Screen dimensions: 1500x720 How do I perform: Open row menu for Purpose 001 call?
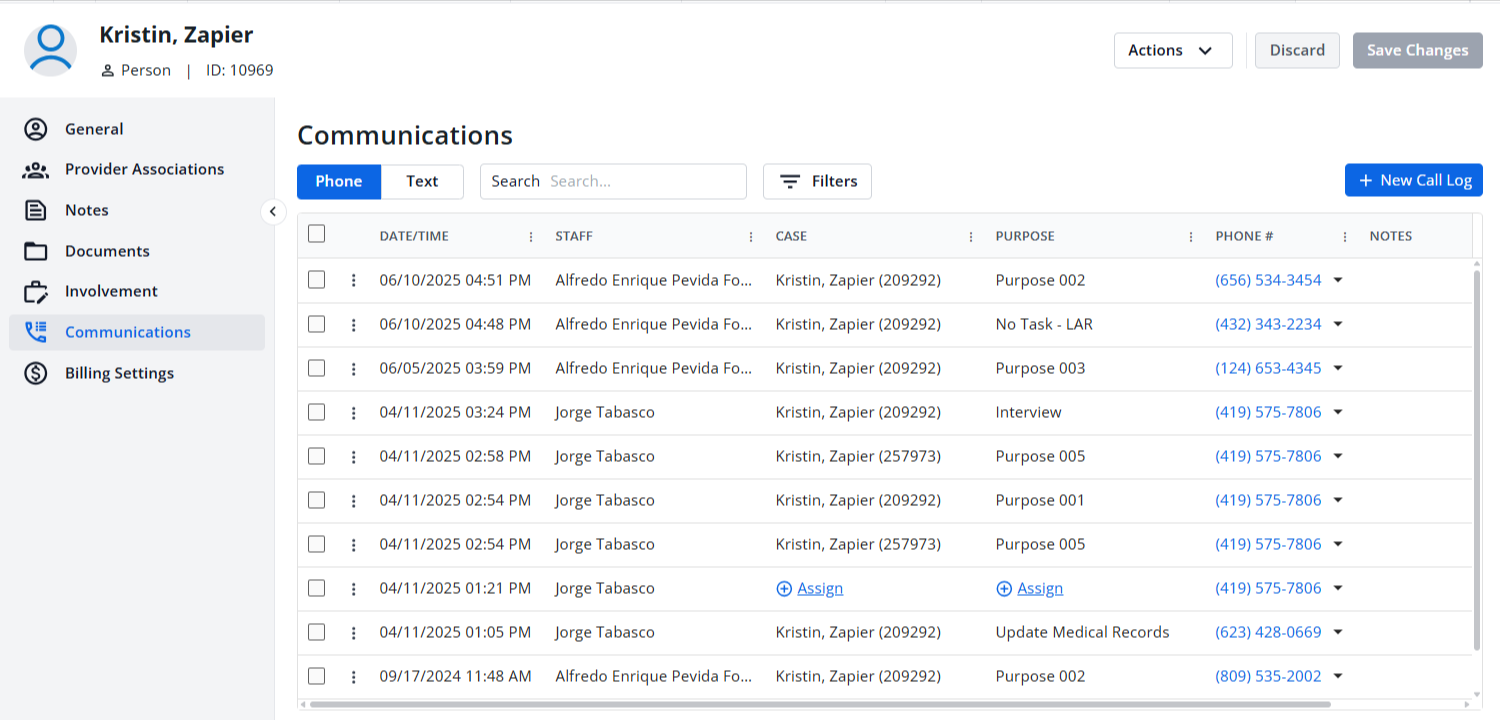353,500
